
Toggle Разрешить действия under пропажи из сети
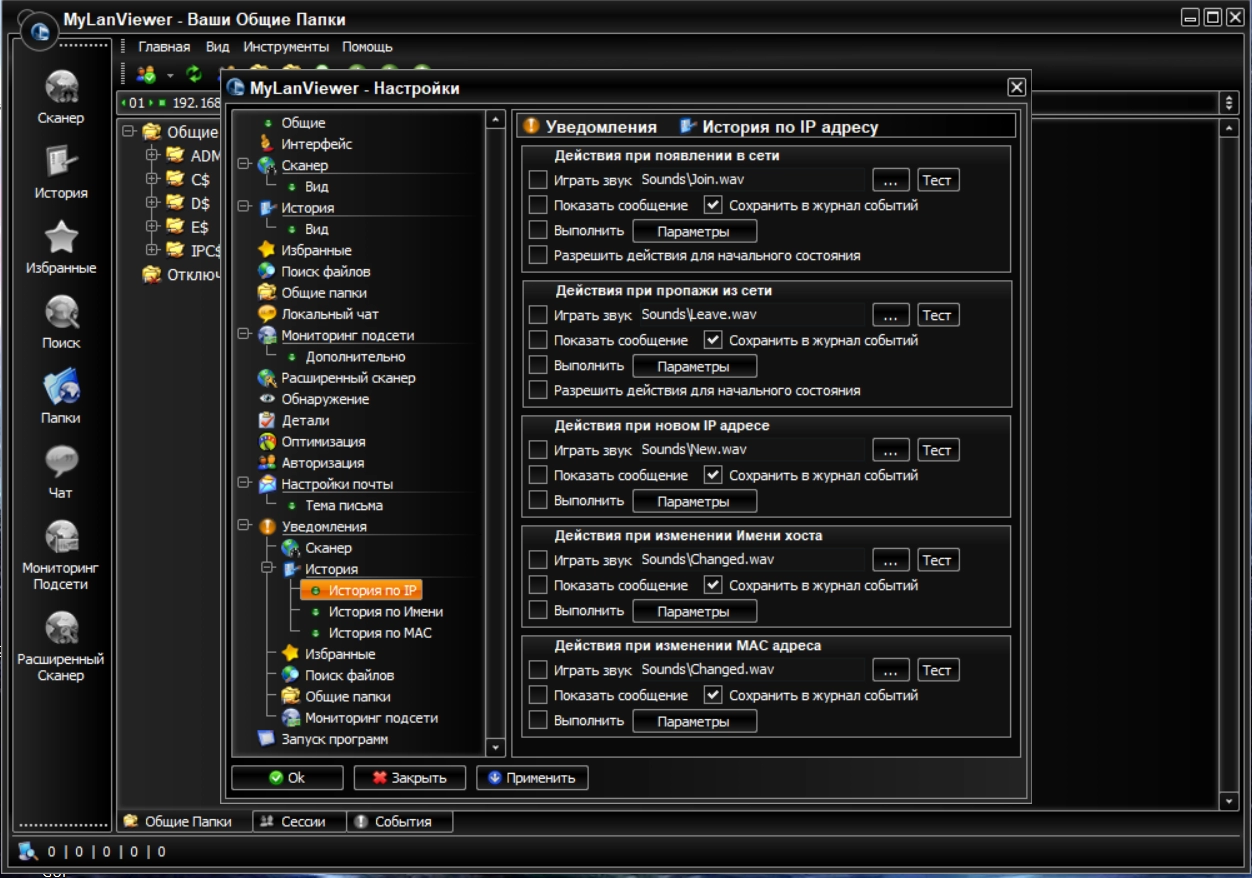click(538, 390)
